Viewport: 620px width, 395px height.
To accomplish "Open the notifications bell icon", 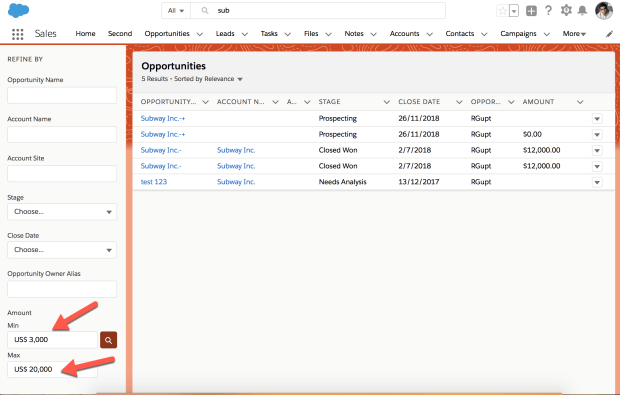I will (582, 11).
